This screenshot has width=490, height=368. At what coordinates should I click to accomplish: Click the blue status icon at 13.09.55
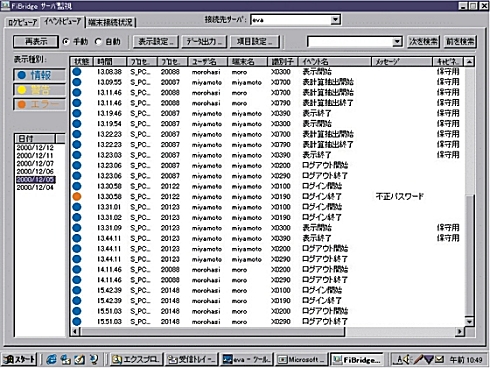coord(77,82)
